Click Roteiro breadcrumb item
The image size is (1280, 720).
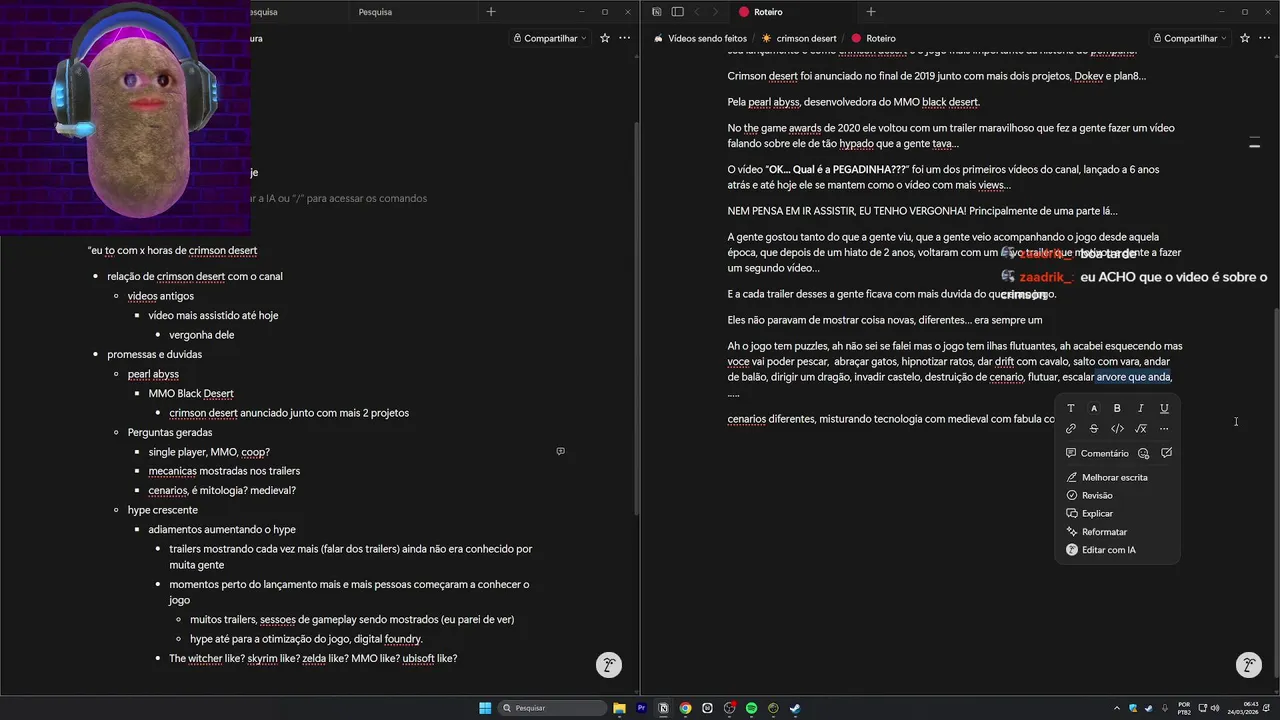874,38
